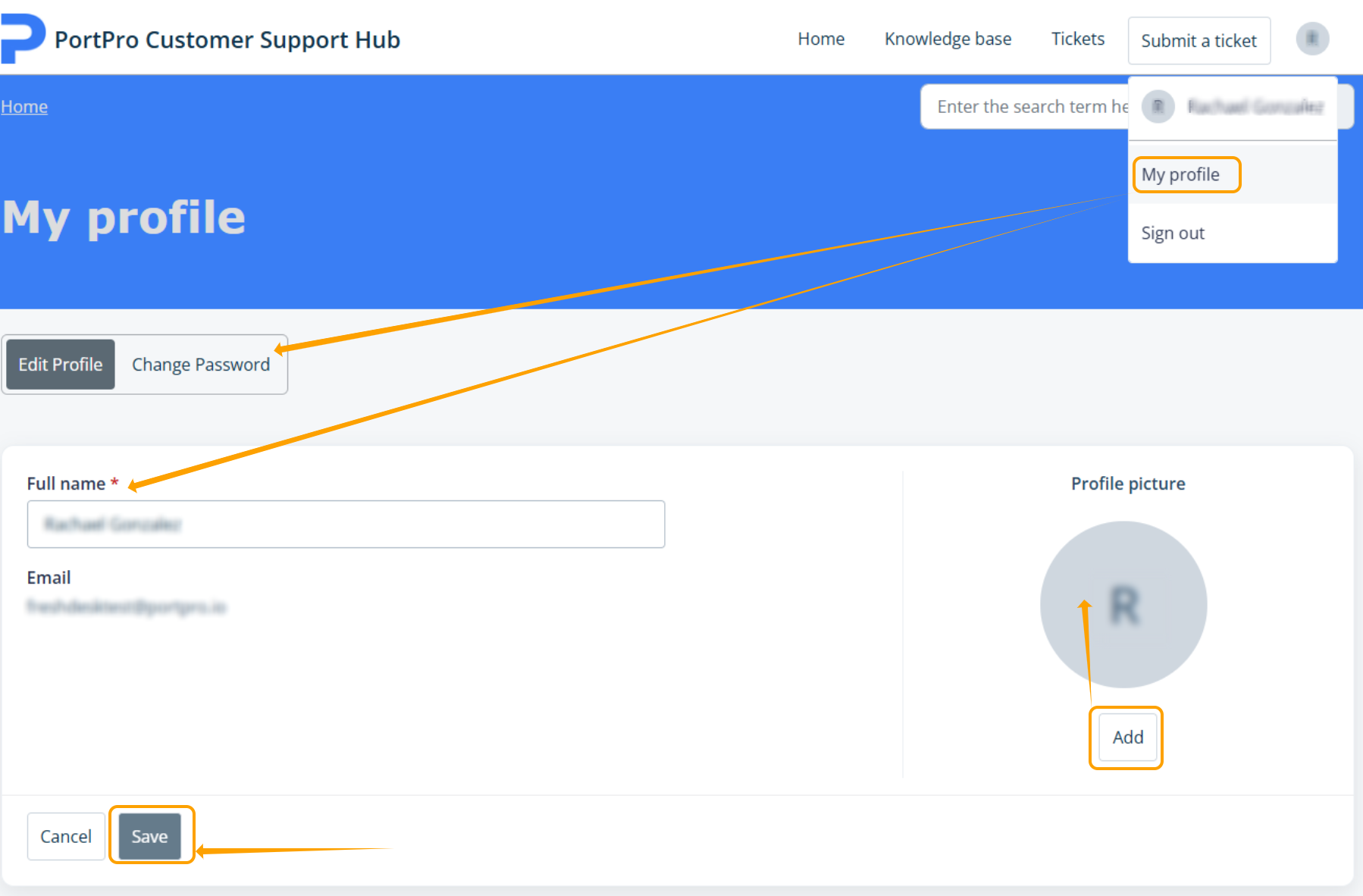Click the My profile page heading
1363x896 pixels.
[x=124, y=218]
